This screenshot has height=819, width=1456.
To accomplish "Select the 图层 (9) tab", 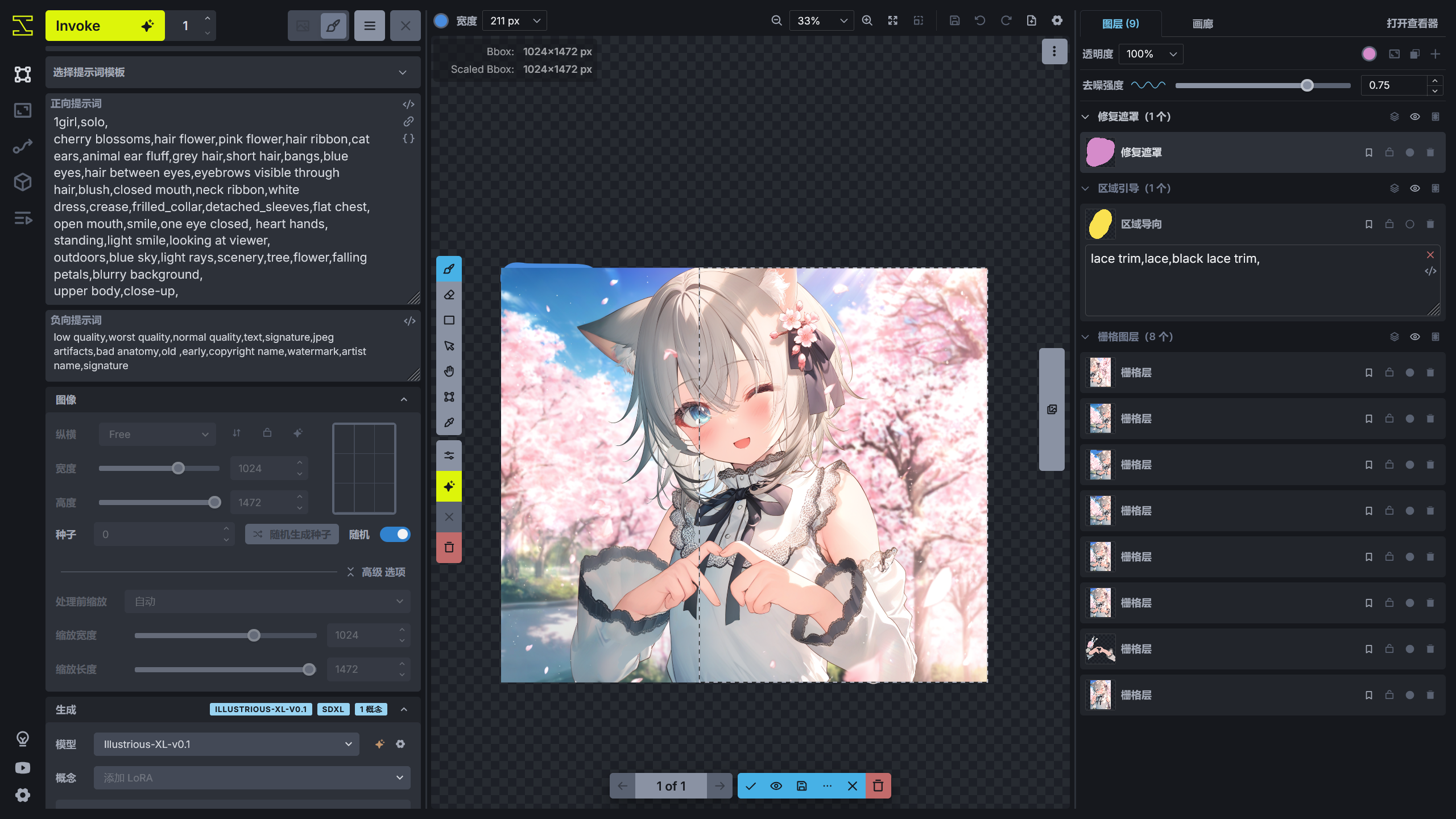I will [x=1121, y=24].
